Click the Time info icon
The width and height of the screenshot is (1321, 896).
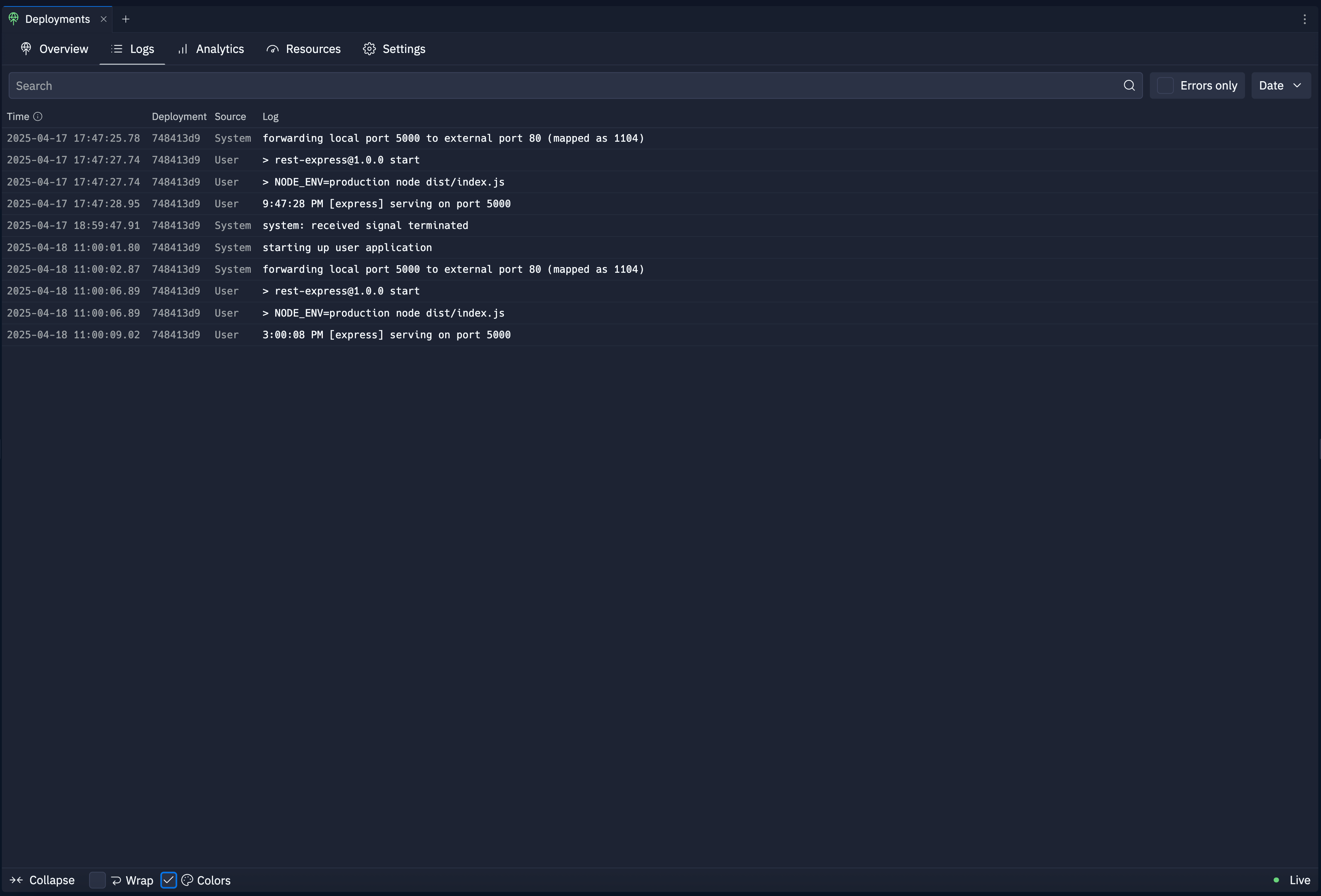click(38, 117)
